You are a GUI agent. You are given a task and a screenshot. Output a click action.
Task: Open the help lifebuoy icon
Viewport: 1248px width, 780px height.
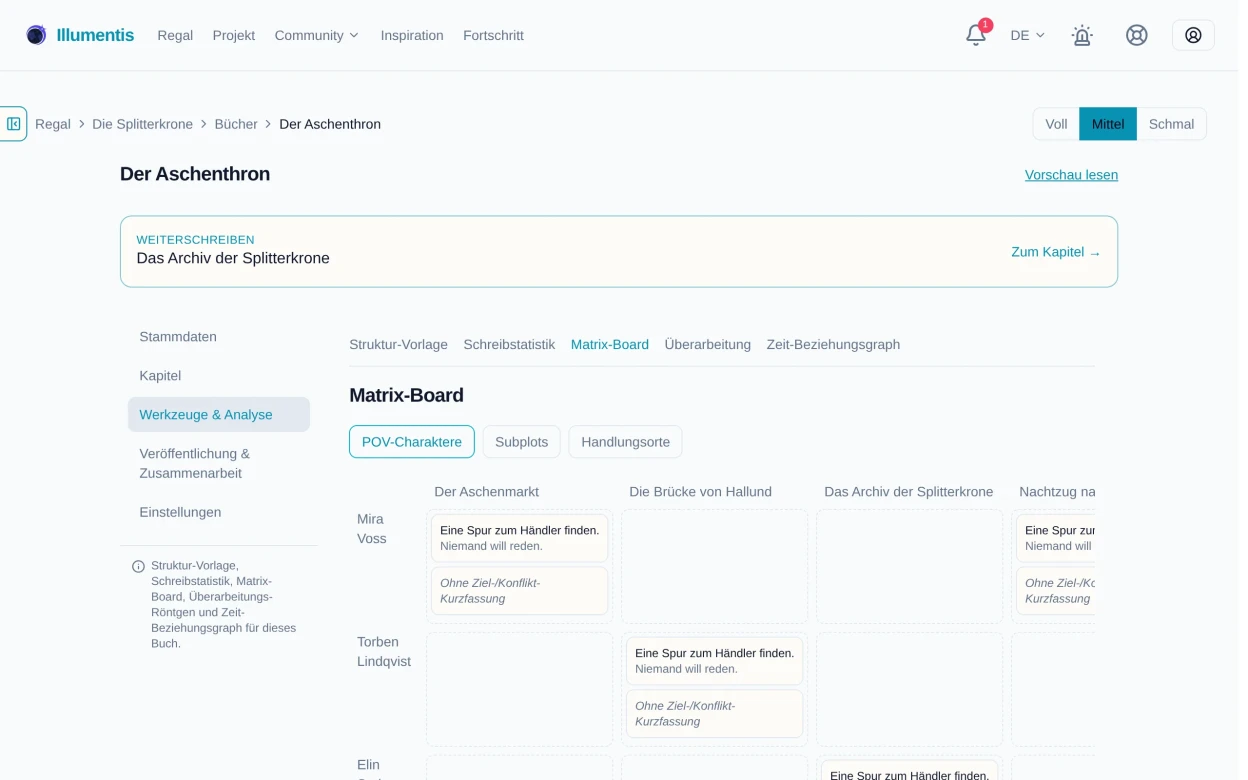tap(1137, 35)
